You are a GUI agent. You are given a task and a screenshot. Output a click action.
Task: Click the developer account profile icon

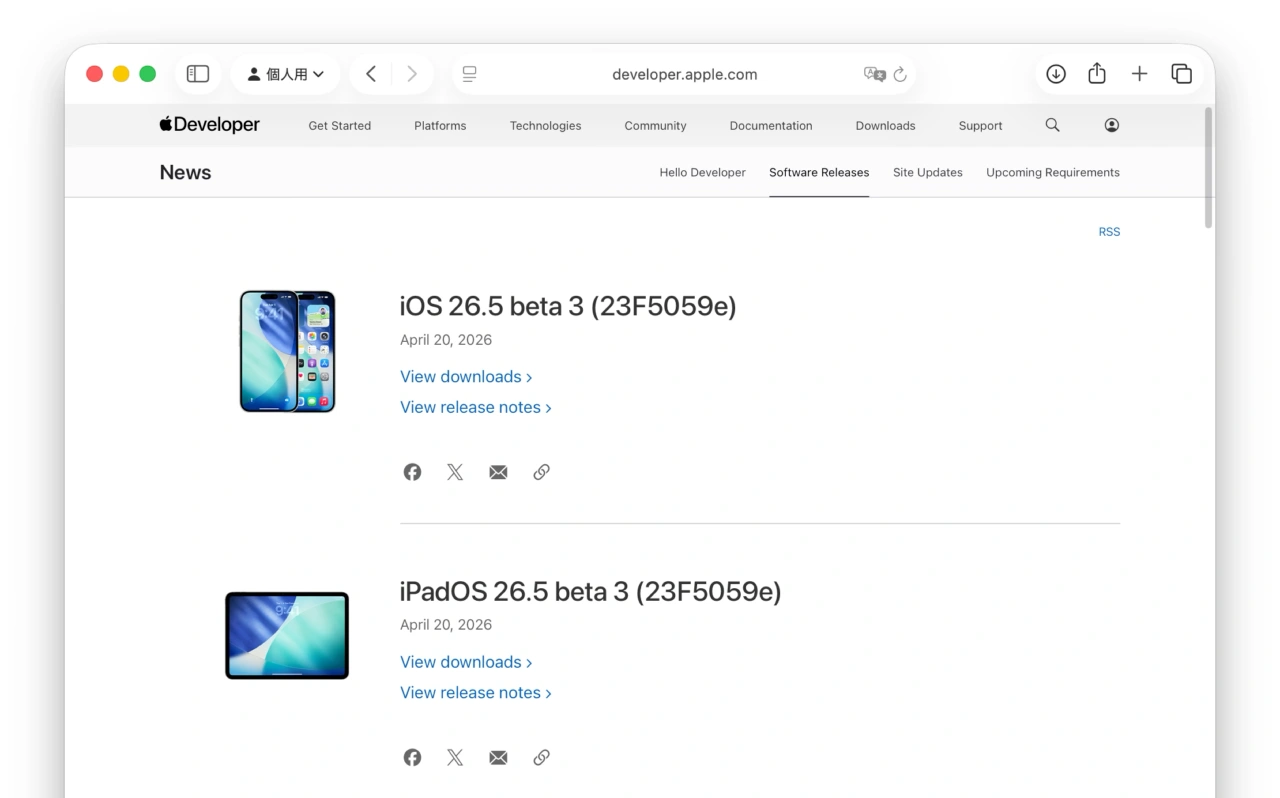[1111, 125]
